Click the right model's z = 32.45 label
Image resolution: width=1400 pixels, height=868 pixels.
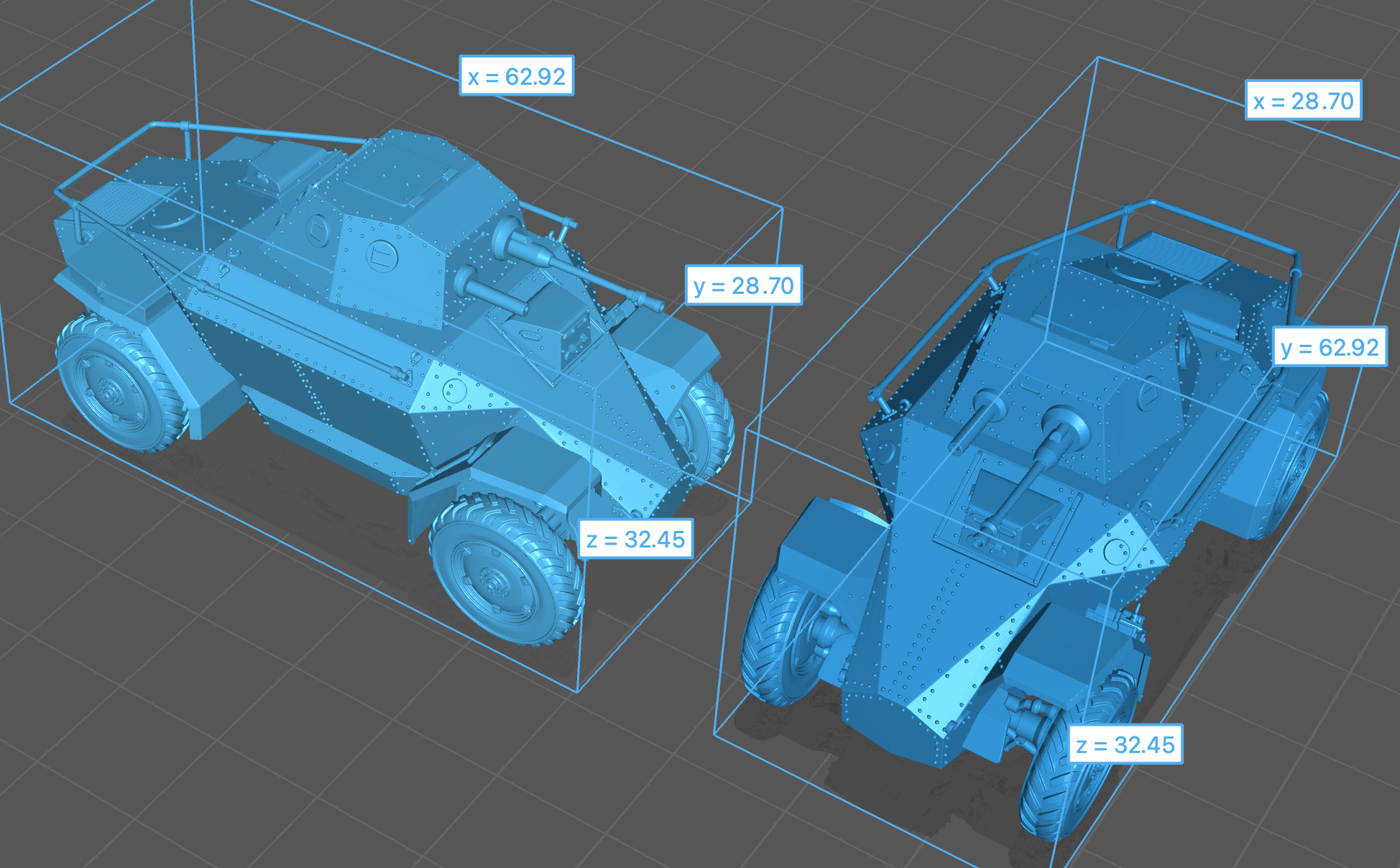(1125, 745)
